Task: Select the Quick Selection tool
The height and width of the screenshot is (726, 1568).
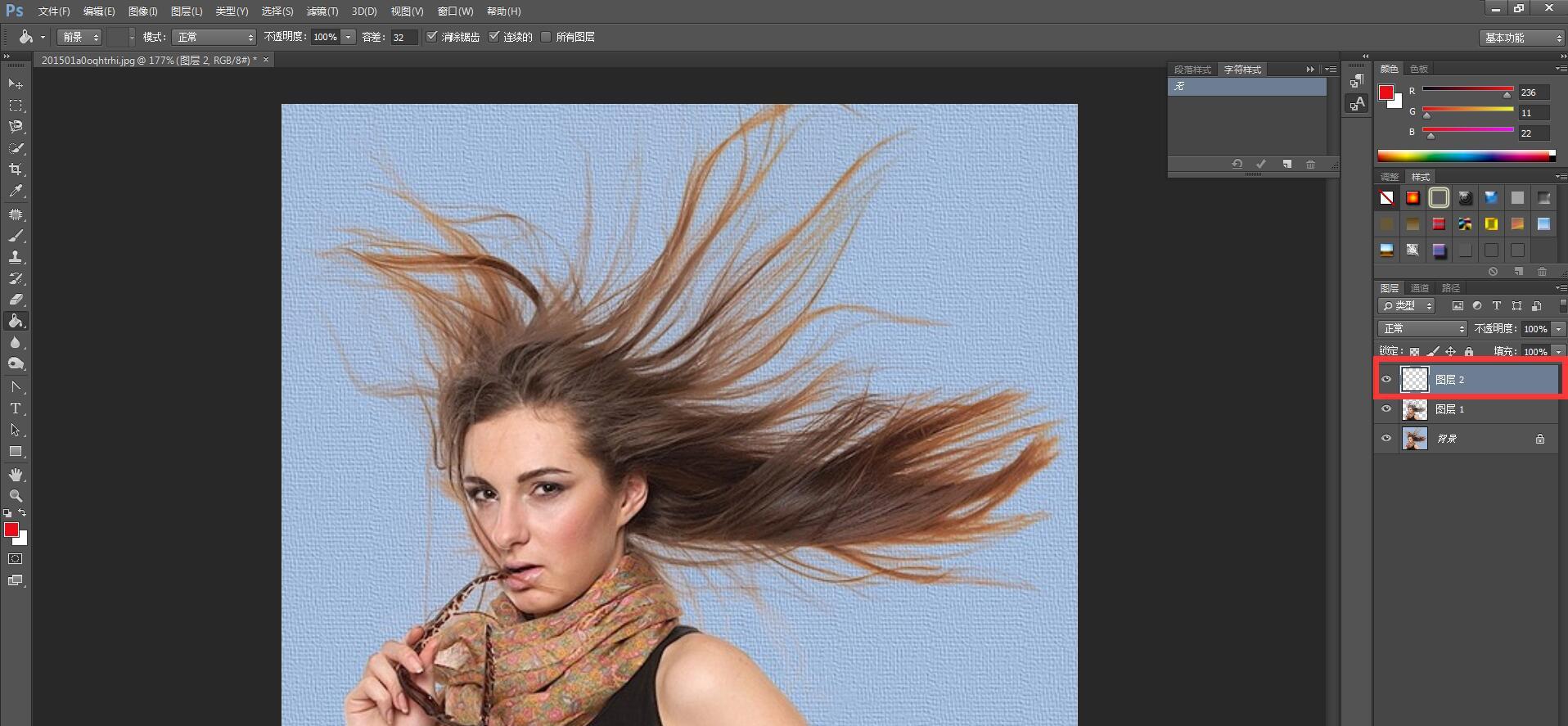Action: 16,148
